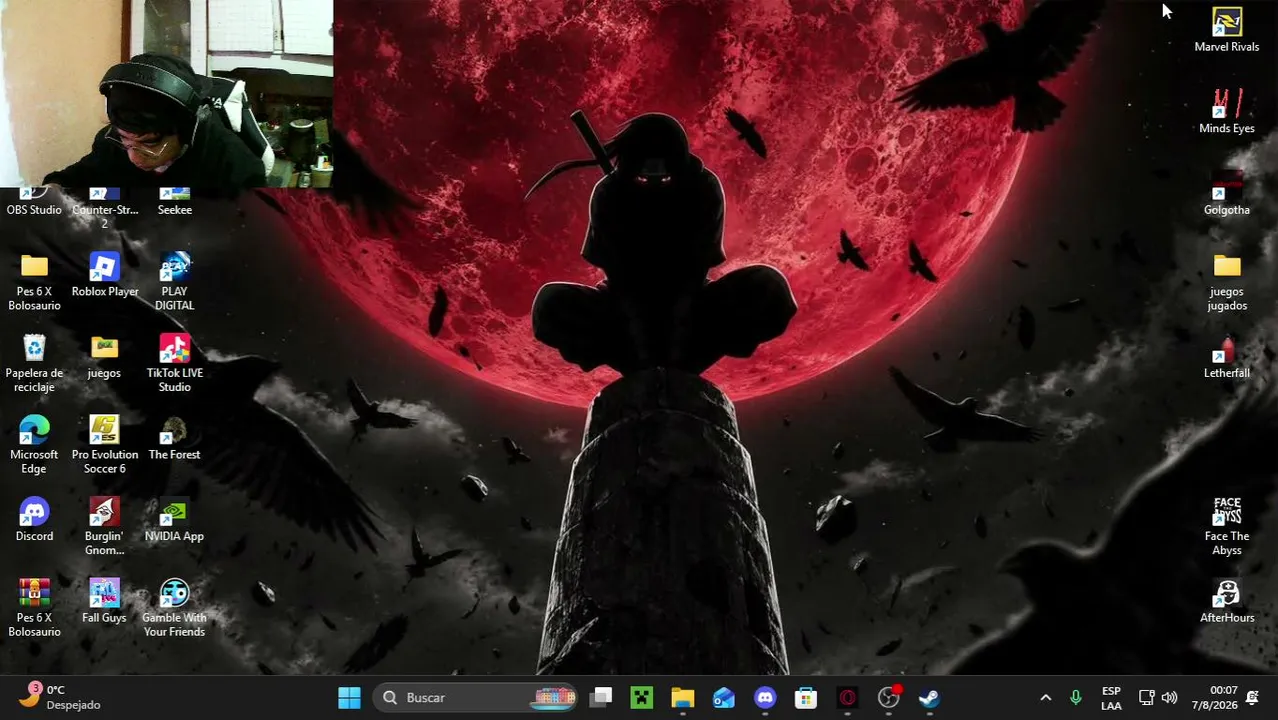The height and width of the screenshot is (720, 1278).
Task: Open the notifications bell icon
Action: point(1253,698)
